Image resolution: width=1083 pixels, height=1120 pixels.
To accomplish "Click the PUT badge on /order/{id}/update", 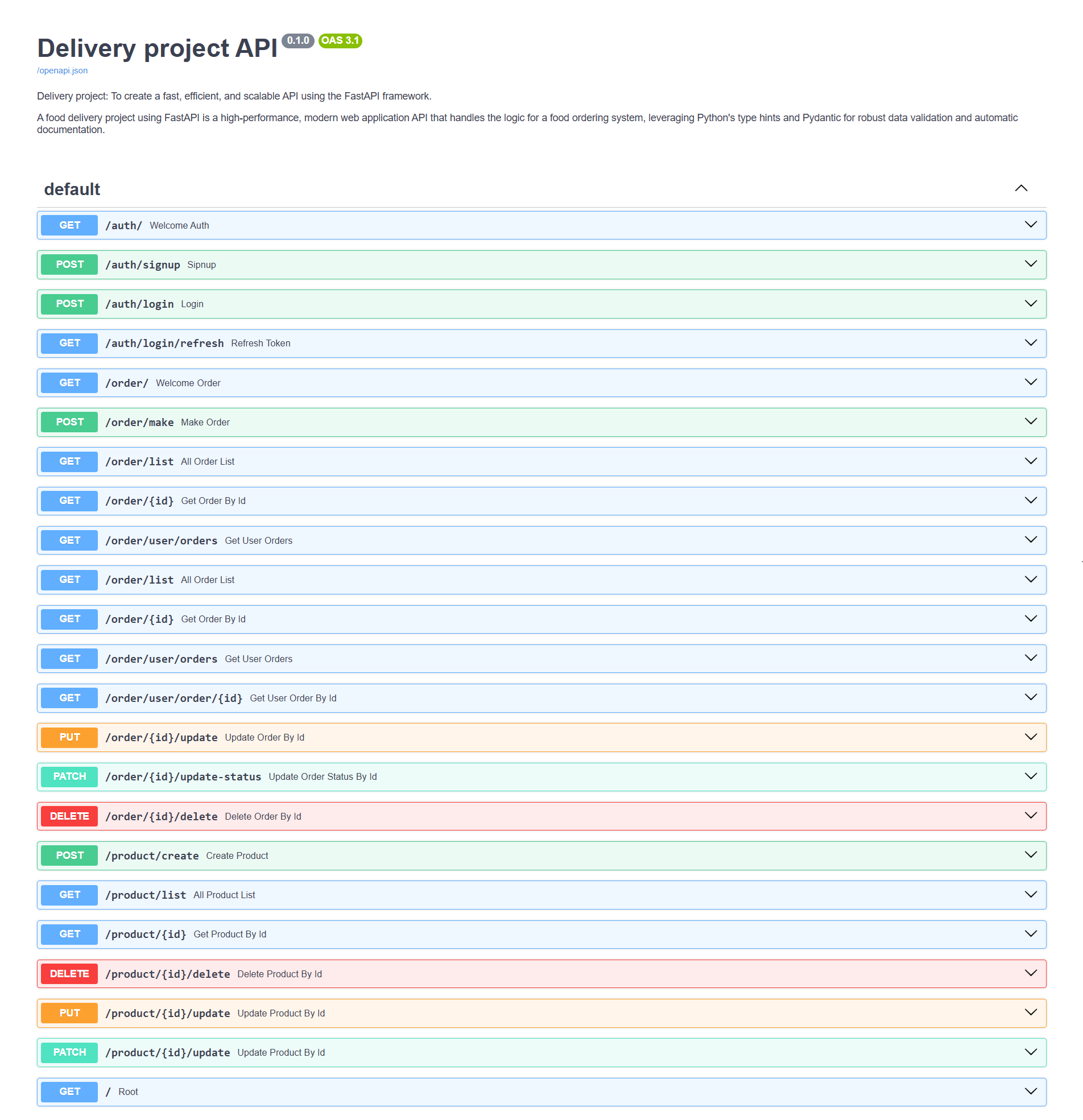I will point(69,737).
